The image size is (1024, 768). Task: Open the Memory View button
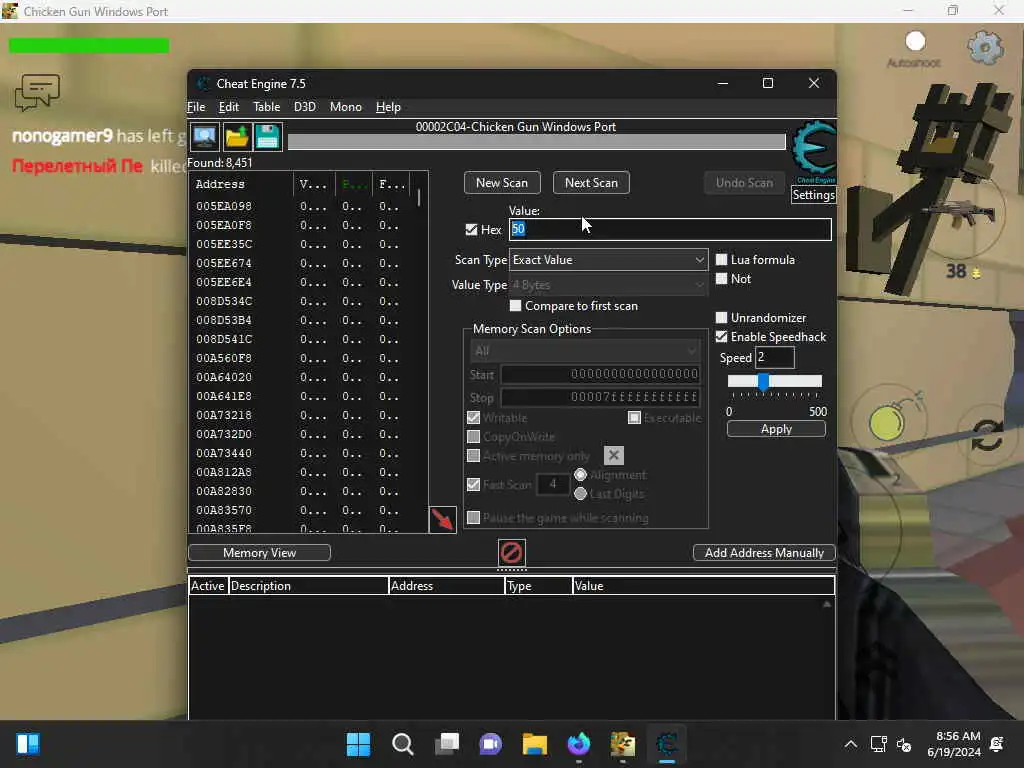pyautogui.click(x=259, y=552)
